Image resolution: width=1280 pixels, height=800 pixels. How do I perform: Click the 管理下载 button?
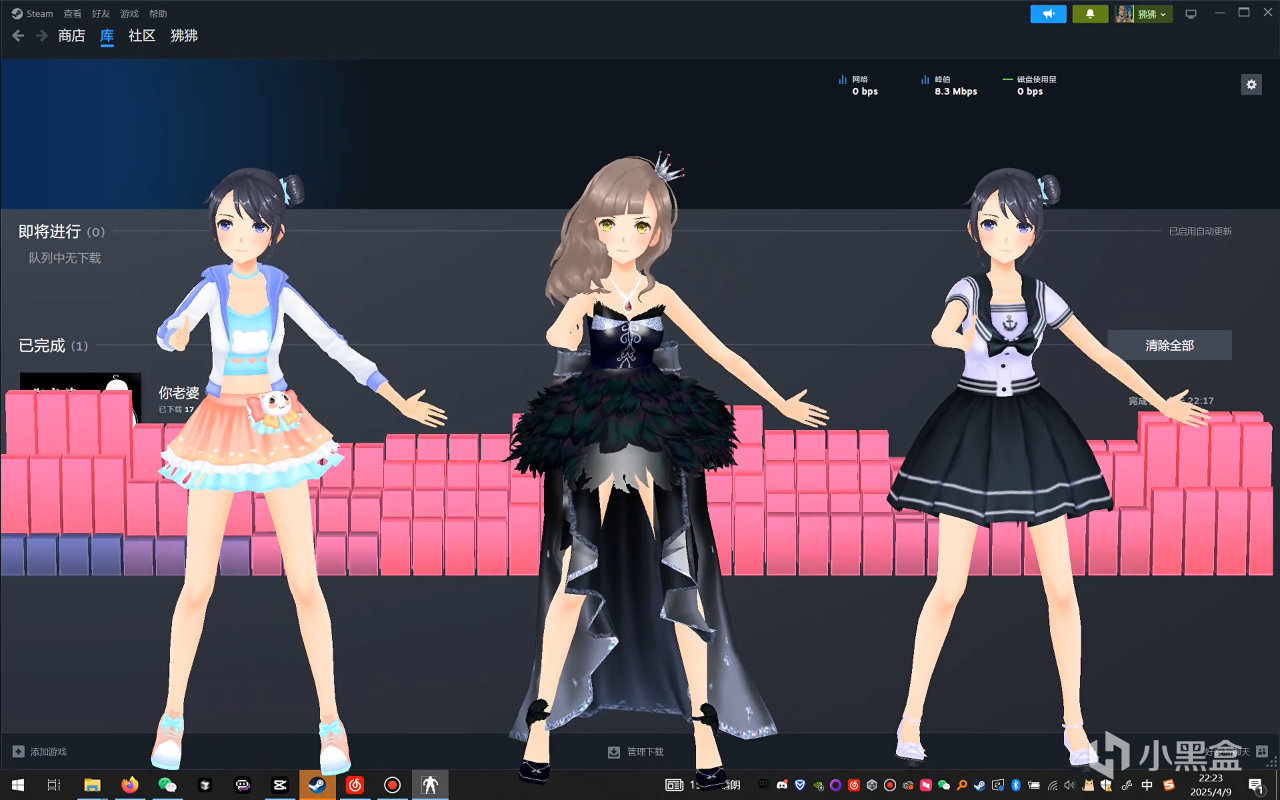636,752
